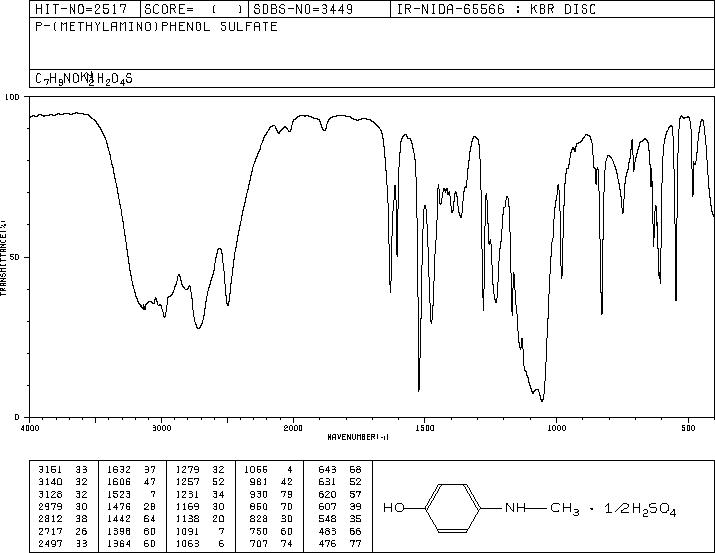
Task: Select the 1398 peak entry in the table
Action: [x=131, y=532]
